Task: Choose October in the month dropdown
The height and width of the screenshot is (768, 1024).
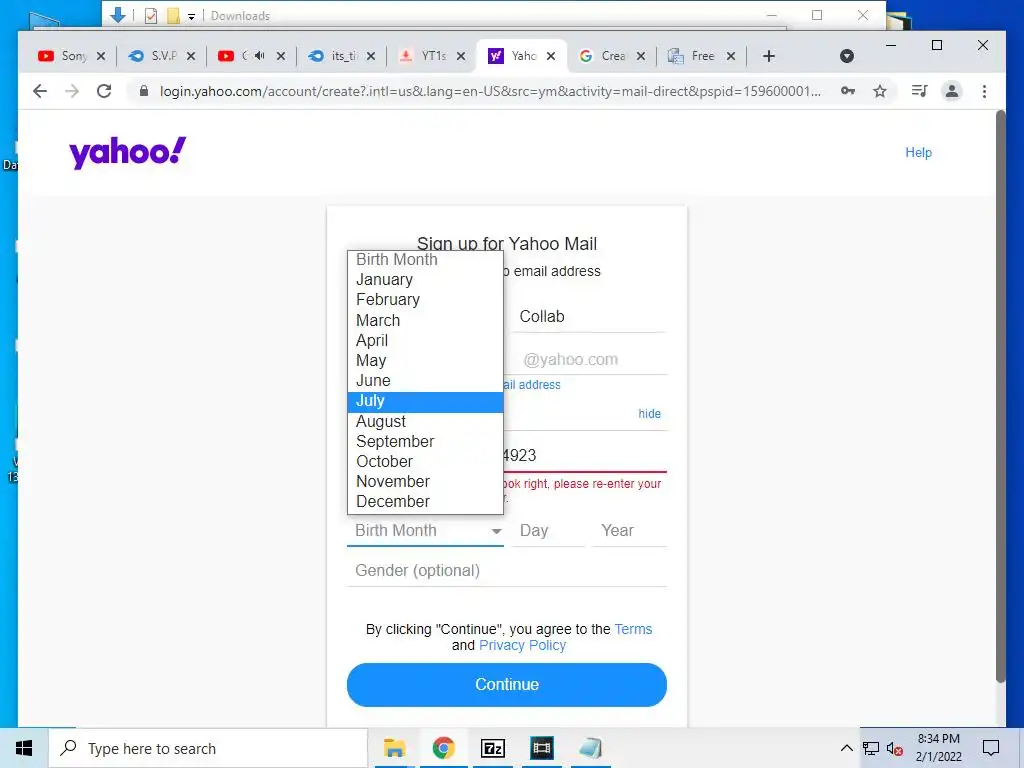Action: [425, 462]
